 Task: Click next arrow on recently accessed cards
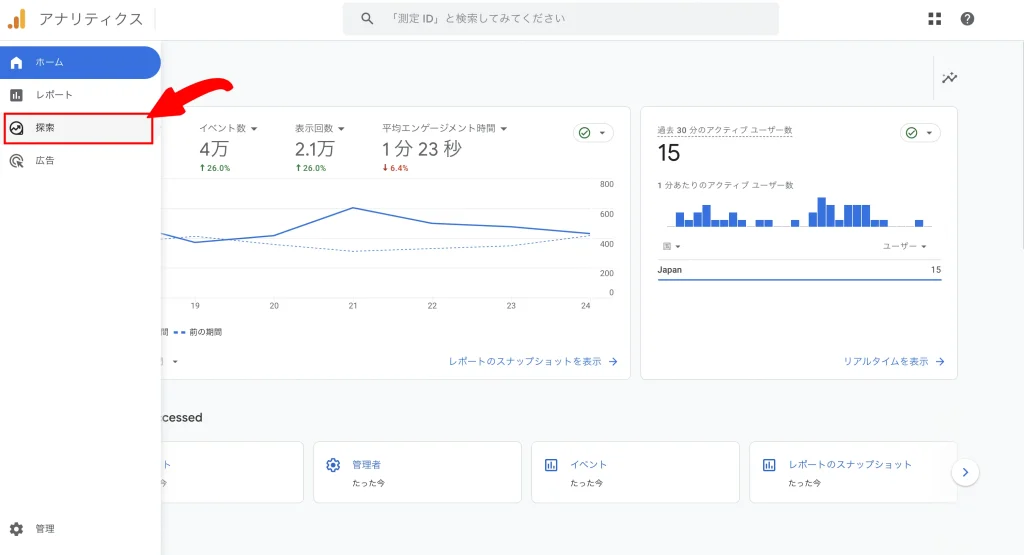[965, 472]
